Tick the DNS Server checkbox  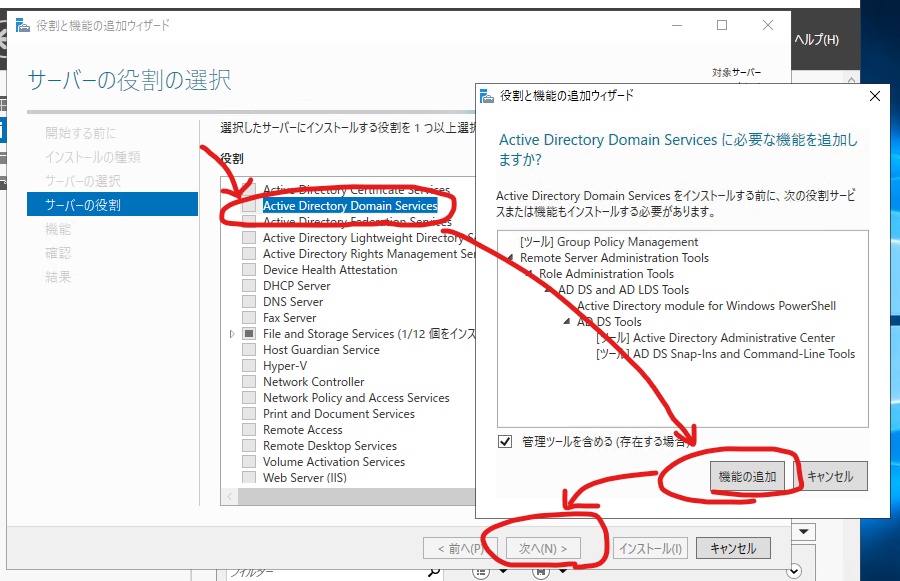pos(249,302)
